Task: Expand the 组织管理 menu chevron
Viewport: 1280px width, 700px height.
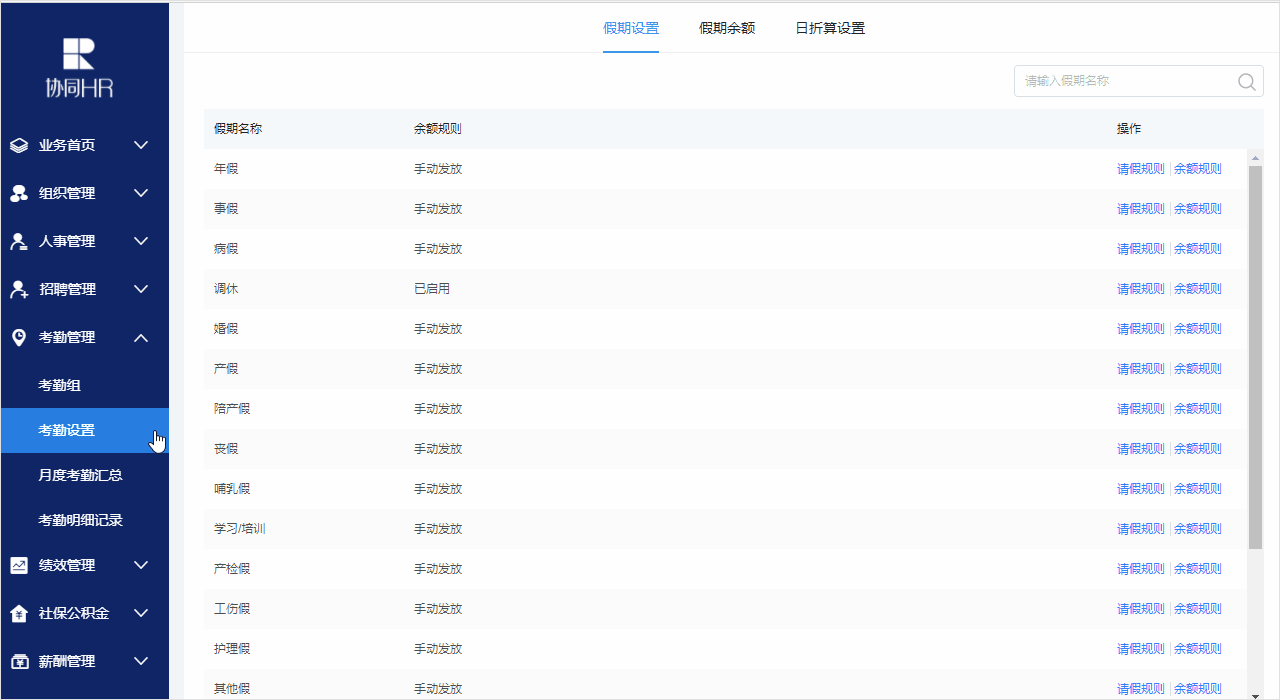Action: coord(141,193)
